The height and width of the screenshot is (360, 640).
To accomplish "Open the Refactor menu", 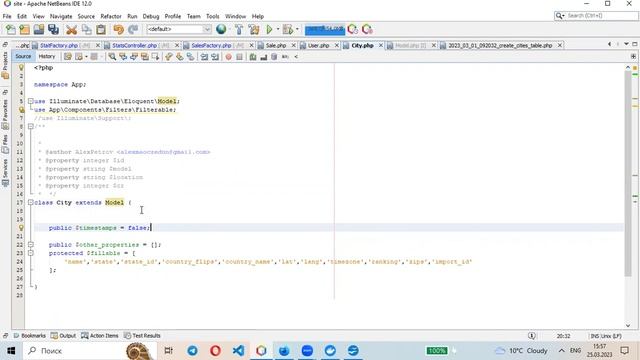I will pyautogui.click(x=111, y=16).
